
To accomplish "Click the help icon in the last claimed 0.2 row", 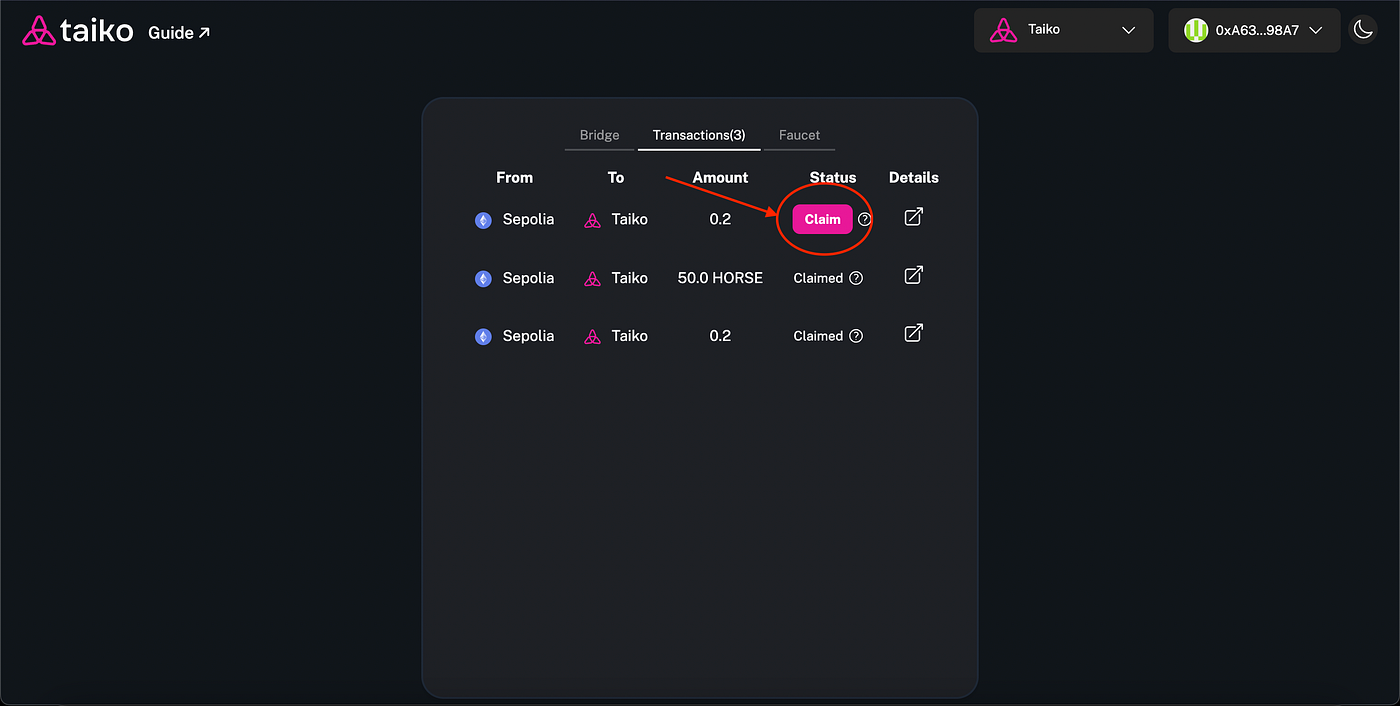I will (x=856, y=336).
